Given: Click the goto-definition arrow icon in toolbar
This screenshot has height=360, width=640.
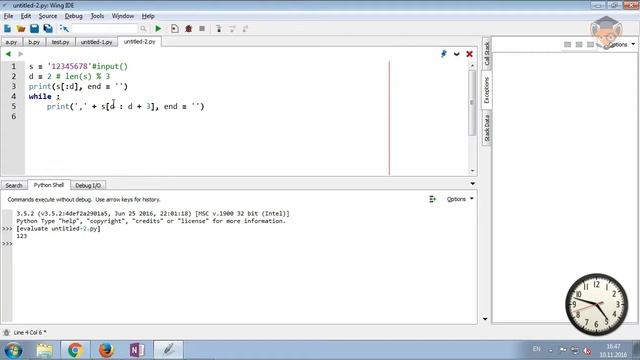Looking at the screenshot, I should (64, 29).
